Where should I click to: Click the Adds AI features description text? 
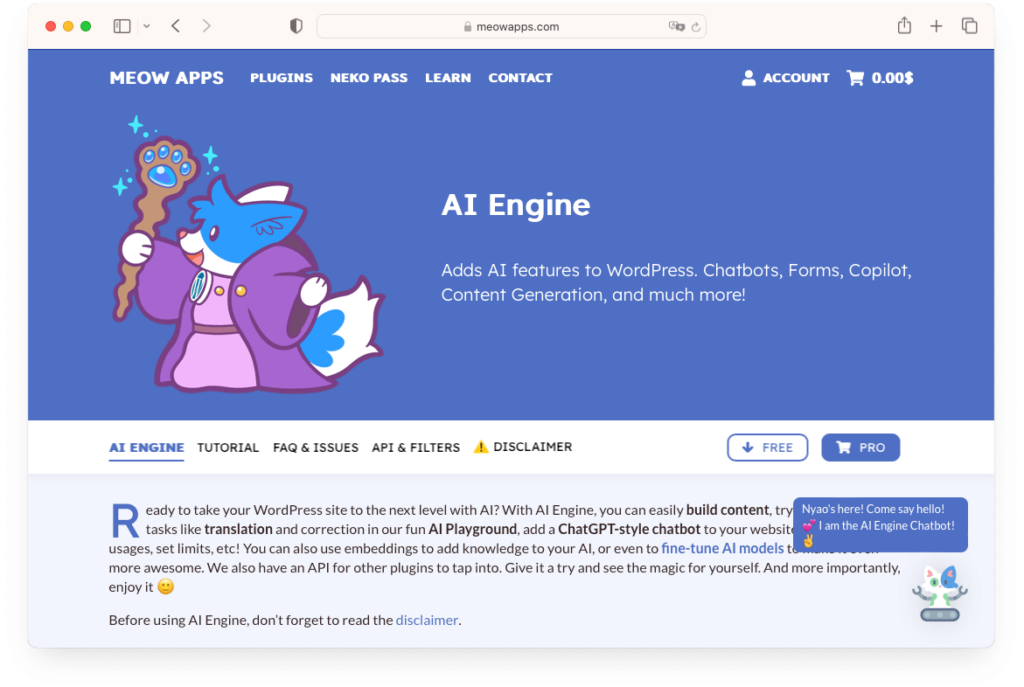tap(676, 282)
